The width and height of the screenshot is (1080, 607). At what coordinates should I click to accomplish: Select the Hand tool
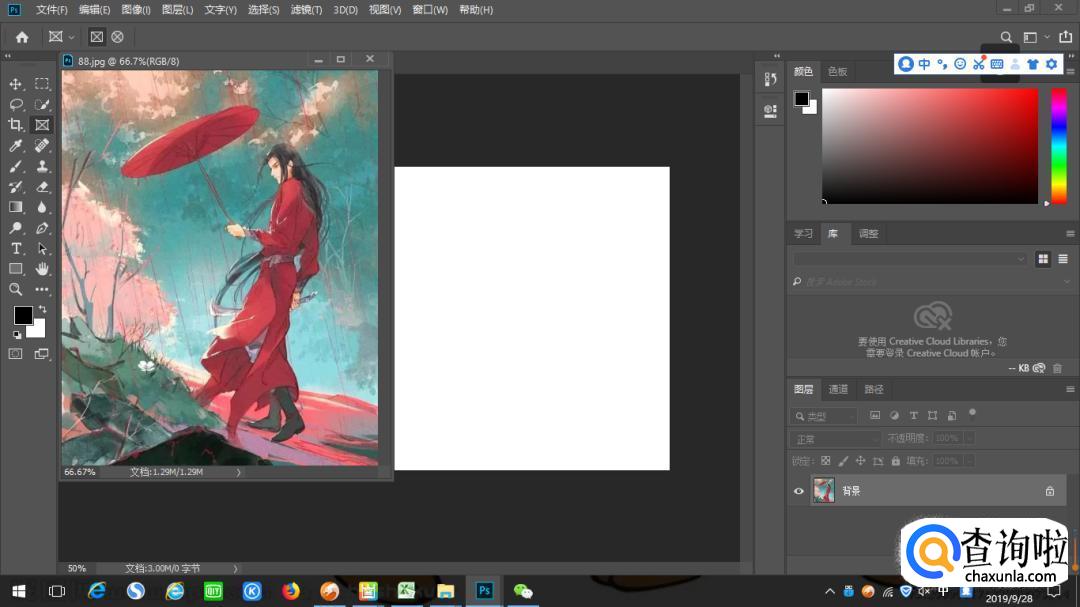point(42,269)
